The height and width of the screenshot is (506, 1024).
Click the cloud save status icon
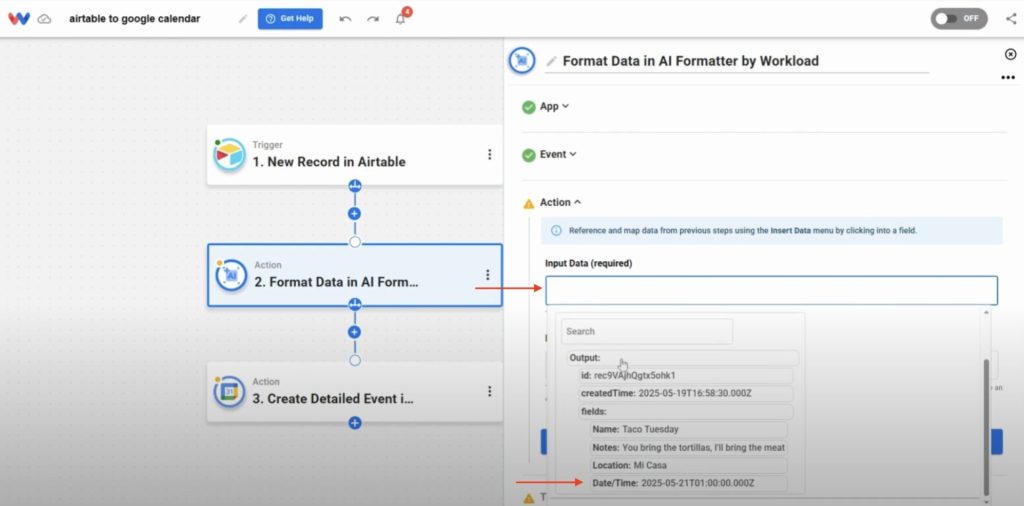[44, 19]
